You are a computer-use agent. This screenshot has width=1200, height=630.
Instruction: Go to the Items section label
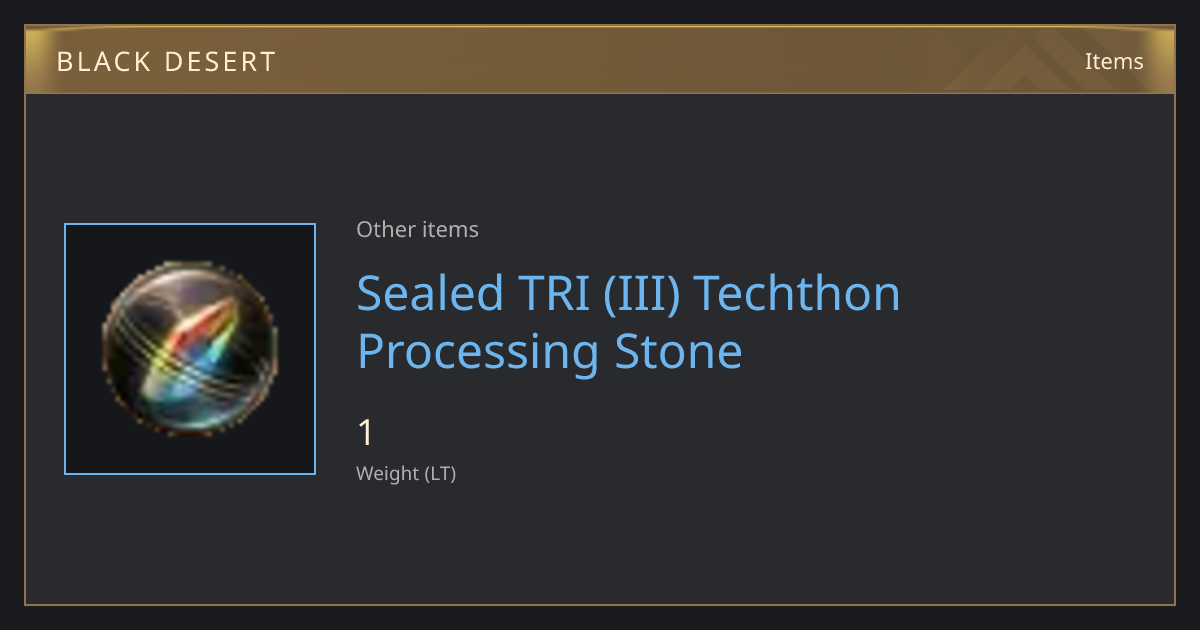point(1114,61)
